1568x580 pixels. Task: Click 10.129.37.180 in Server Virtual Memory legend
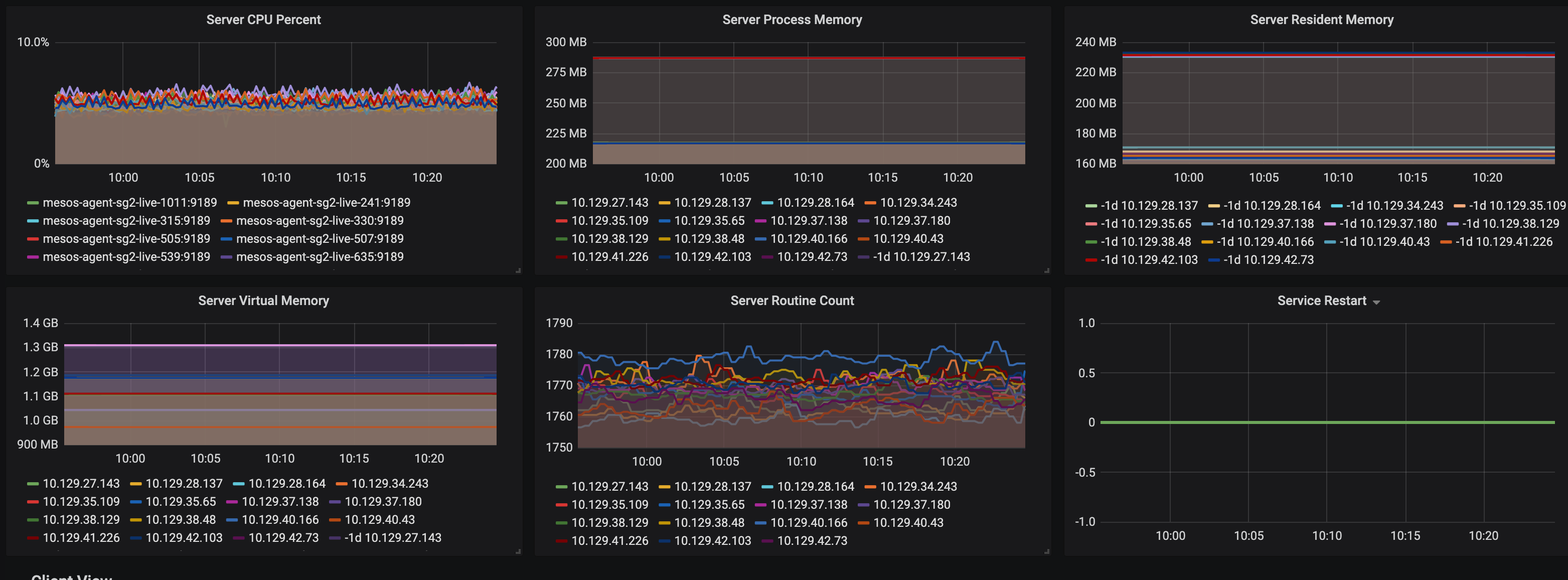pyautogui.click(x=384, y=502)
